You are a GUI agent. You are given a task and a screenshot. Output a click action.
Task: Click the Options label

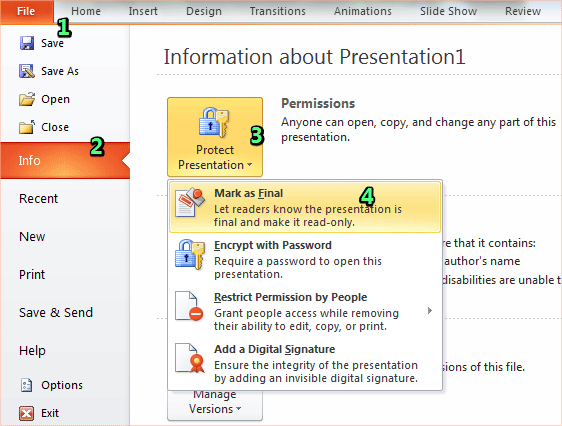(x=62, y=385)
